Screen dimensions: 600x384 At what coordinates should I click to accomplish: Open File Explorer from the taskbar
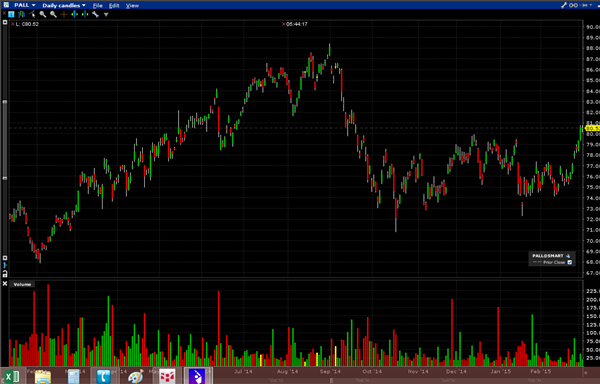(x=42, y=376)
